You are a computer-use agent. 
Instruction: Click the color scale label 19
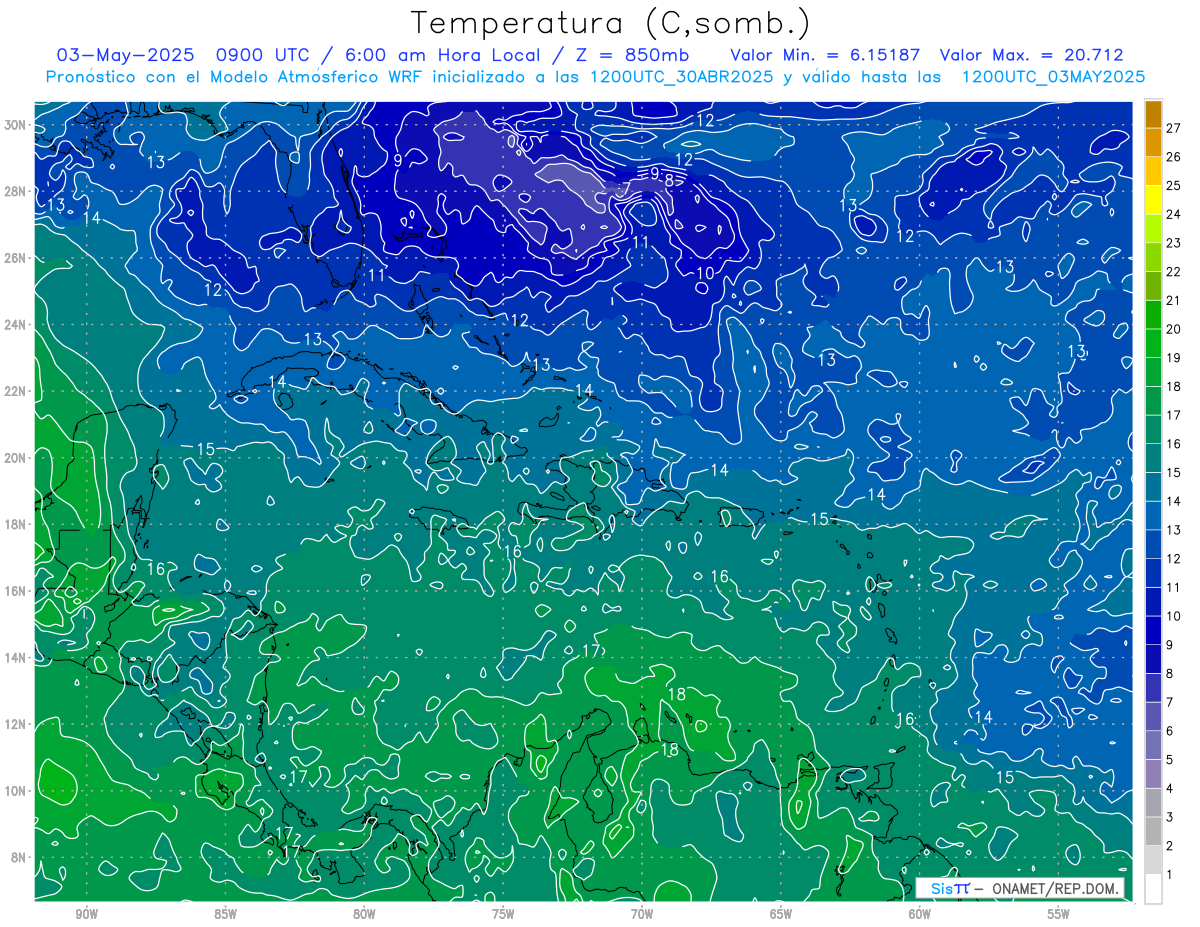pyautogui.click(x=1173, y=358)
